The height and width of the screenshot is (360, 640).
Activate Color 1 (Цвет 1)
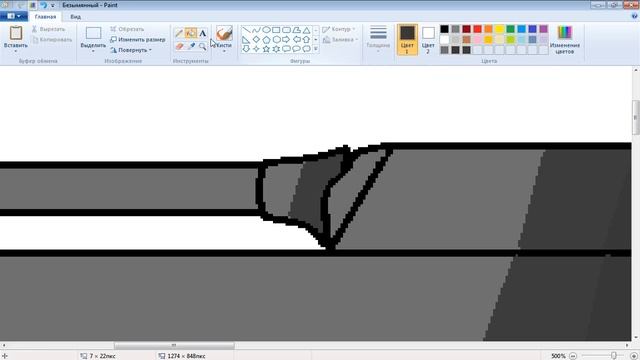pos(407,40)
